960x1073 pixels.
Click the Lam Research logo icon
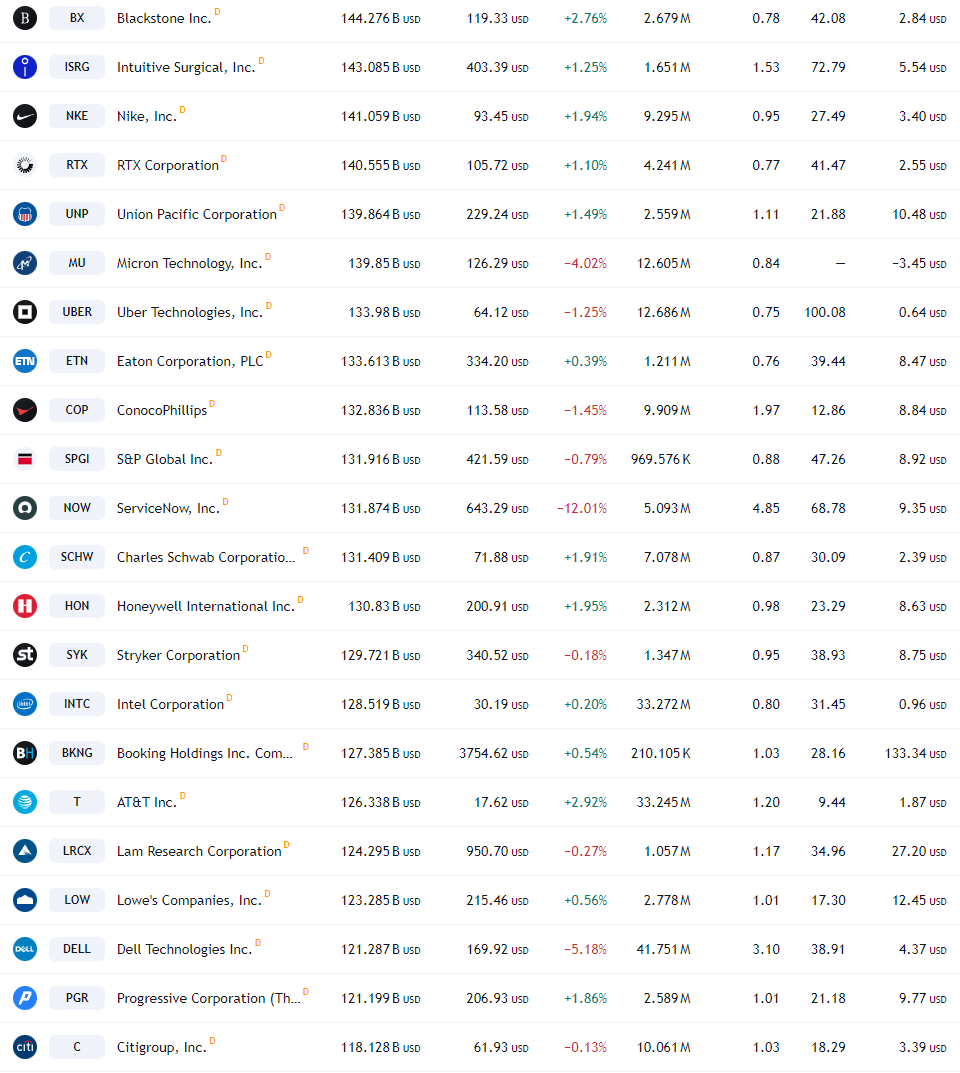click(x=25, y=851)
